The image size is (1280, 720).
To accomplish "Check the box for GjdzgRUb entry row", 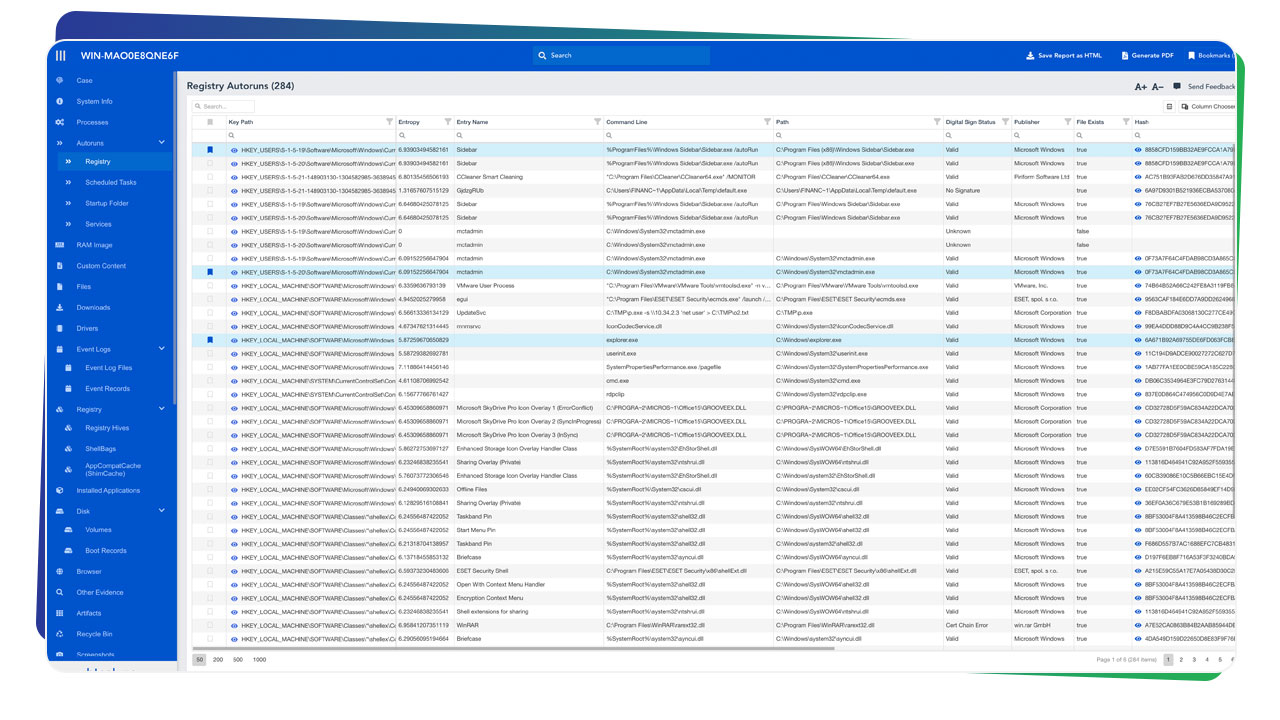I will (210, 190).
